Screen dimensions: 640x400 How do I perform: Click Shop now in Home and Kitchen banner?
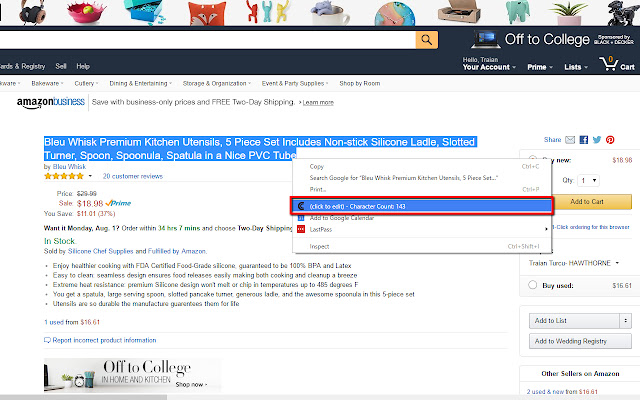pos(191,384)
